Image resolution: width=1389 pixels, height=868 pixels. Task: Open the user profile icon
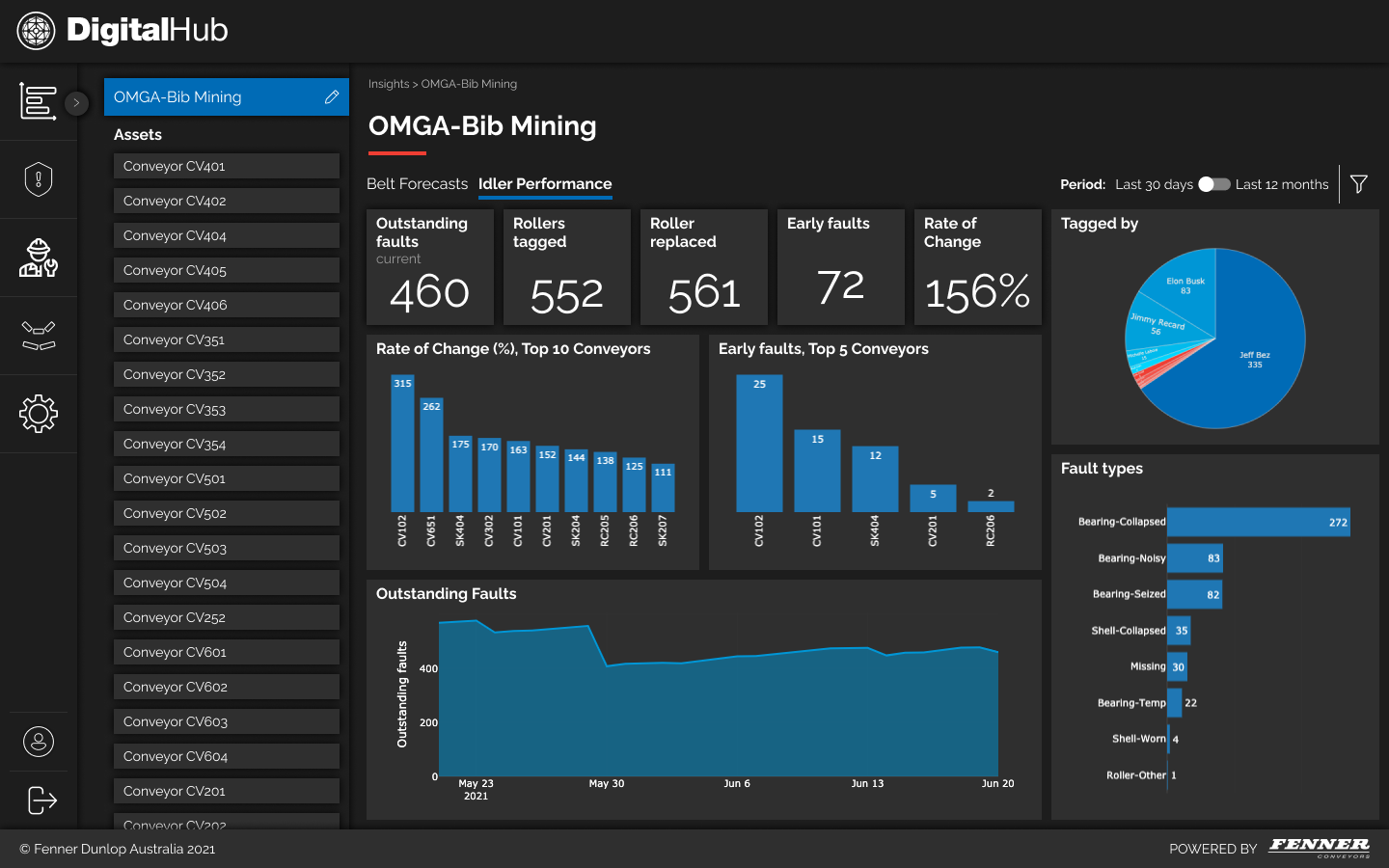[38, 742]
